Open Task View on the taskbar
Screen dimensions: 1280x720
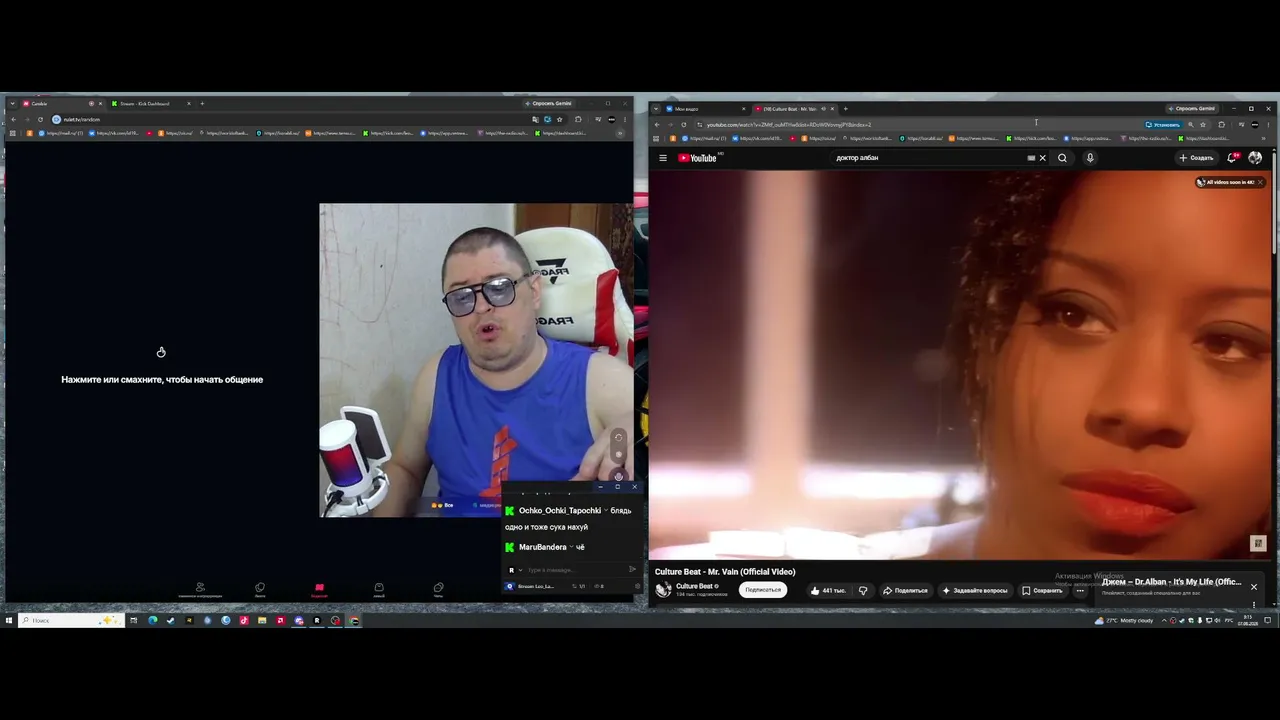click(x=133, y=620)
